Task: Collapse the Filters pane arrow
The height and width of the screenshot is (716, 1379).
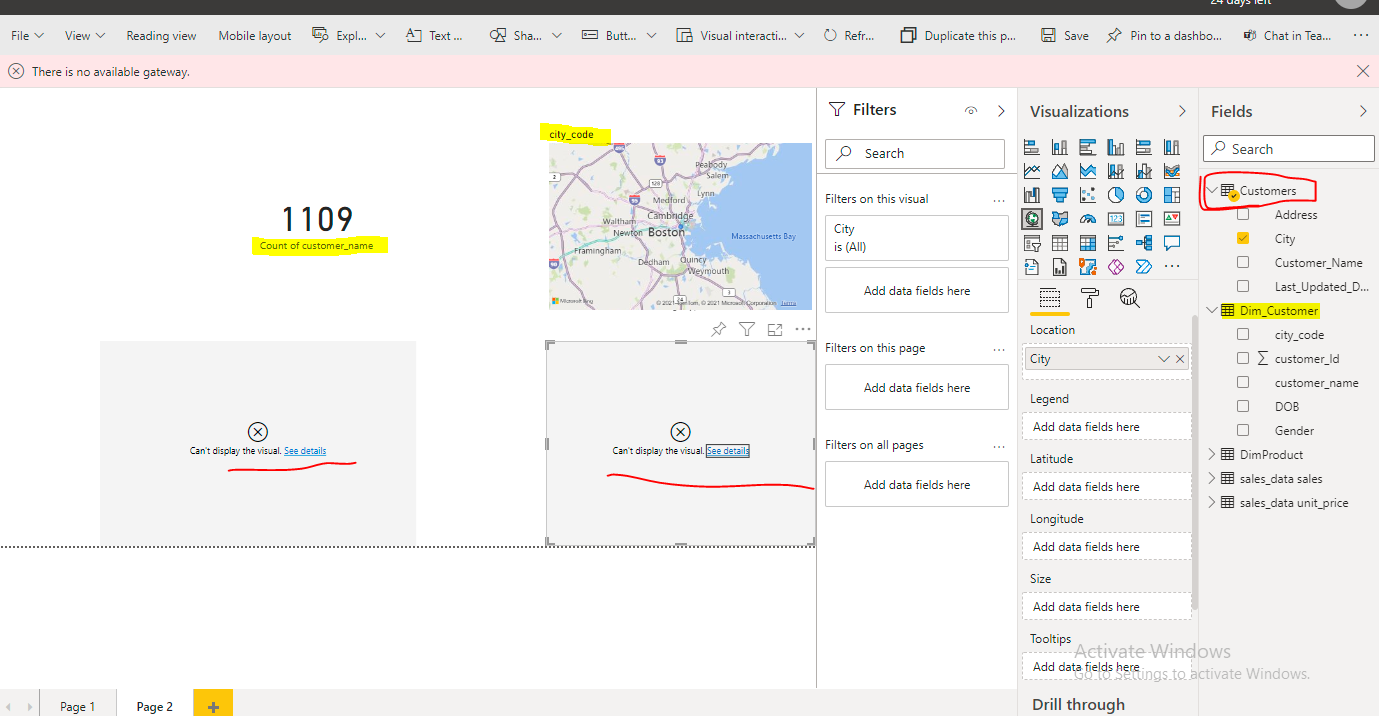Action: tap(1001, 111)
